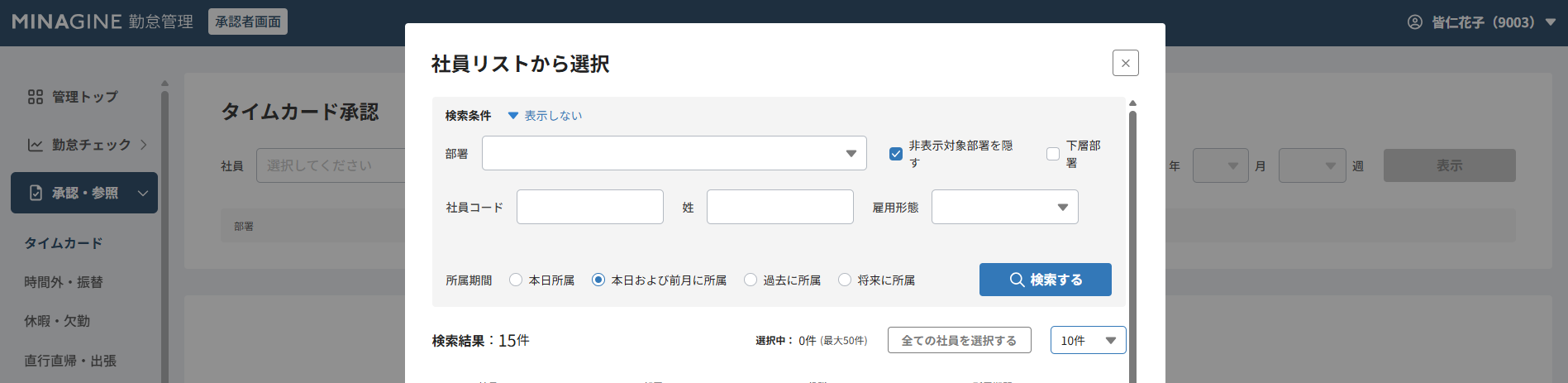Select the 過去に所属 radio option
This screenshot has width=1568, height=383.
tap(751, 280)
